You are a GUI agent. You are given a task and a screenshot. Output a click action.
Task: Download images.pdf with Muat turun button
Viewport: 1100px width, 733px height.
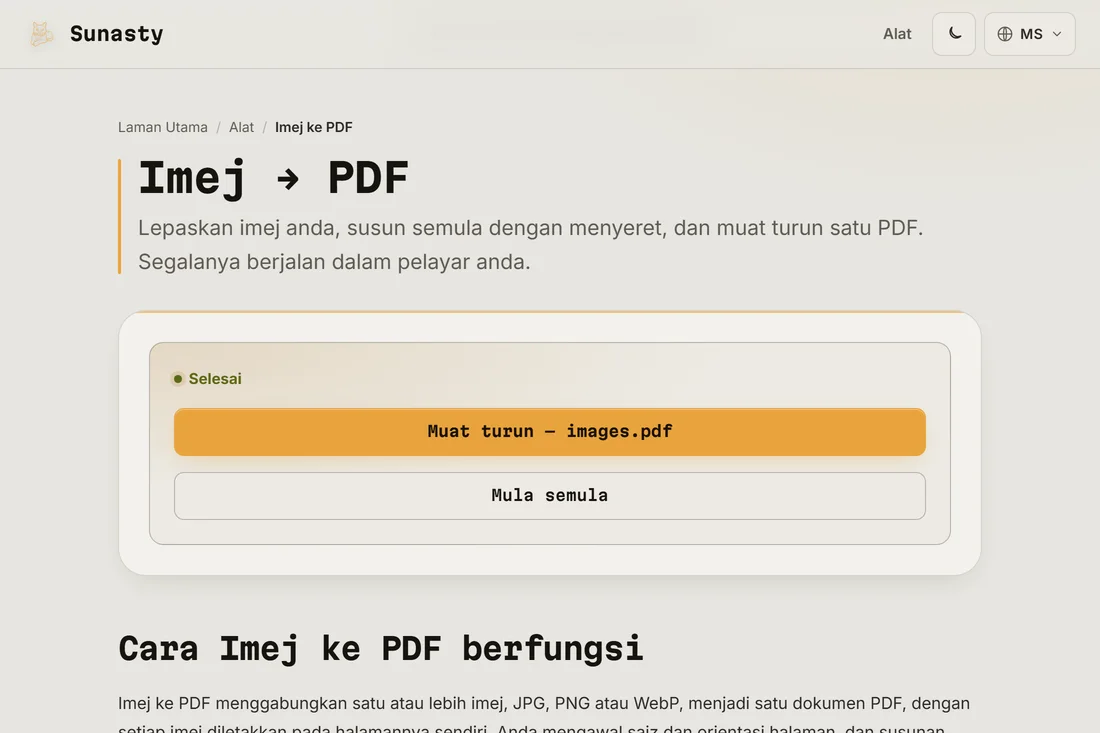point(549,431)
